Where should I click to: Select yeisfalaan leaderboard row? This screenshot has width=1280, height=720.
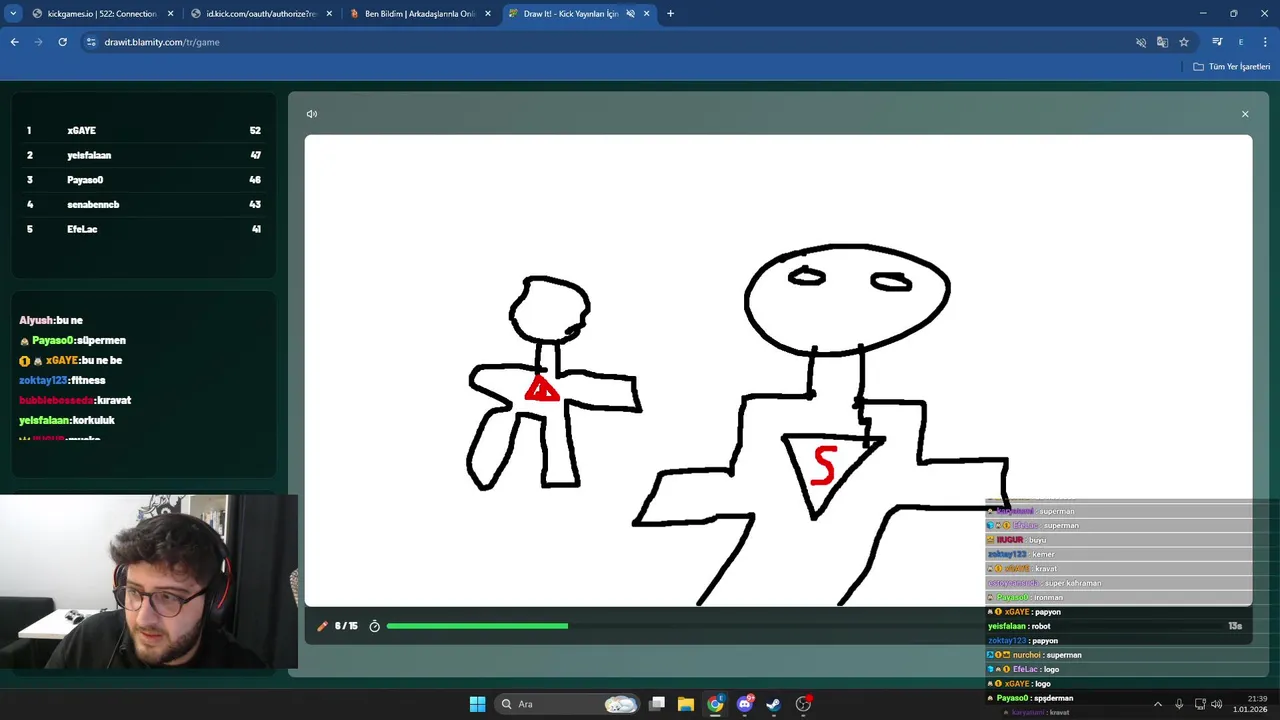[x=144, y=155]
